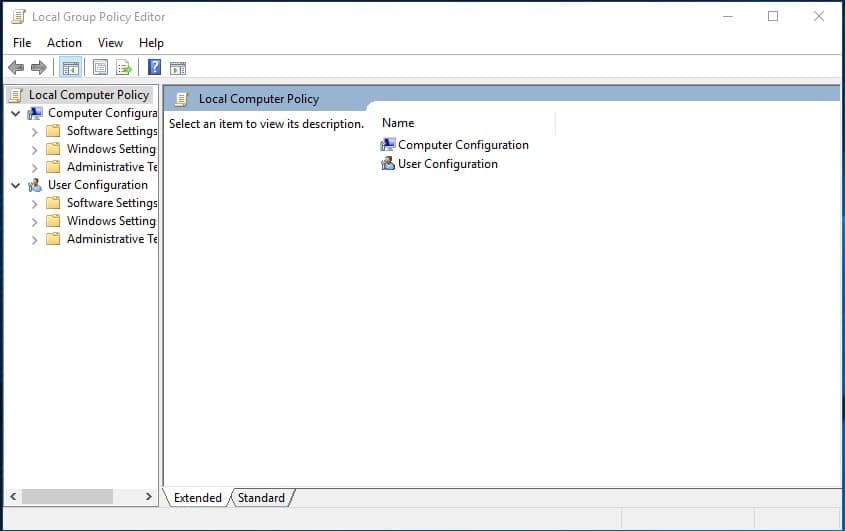Select Software Settings label under Computer Configuration
Screen dimensions: 845x531
point(112,131)
